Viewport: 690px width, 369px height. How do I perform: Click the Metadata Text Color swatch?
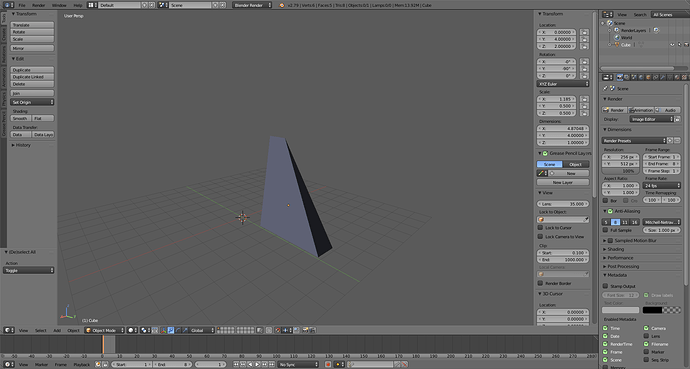click(620, 310)
